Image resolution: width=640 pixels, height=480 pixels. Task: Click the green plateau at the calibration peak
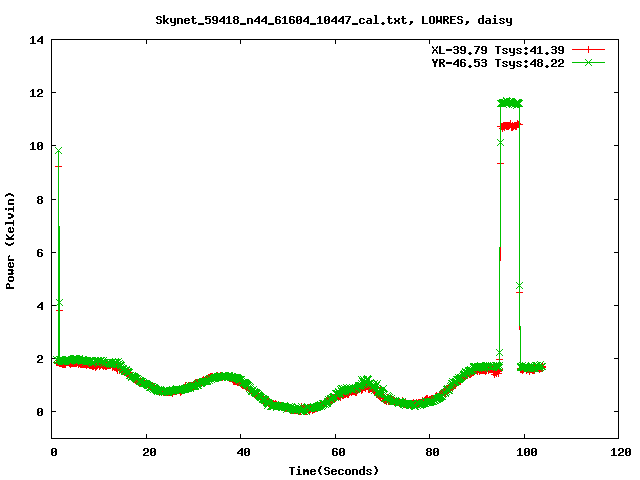(510, 103)
